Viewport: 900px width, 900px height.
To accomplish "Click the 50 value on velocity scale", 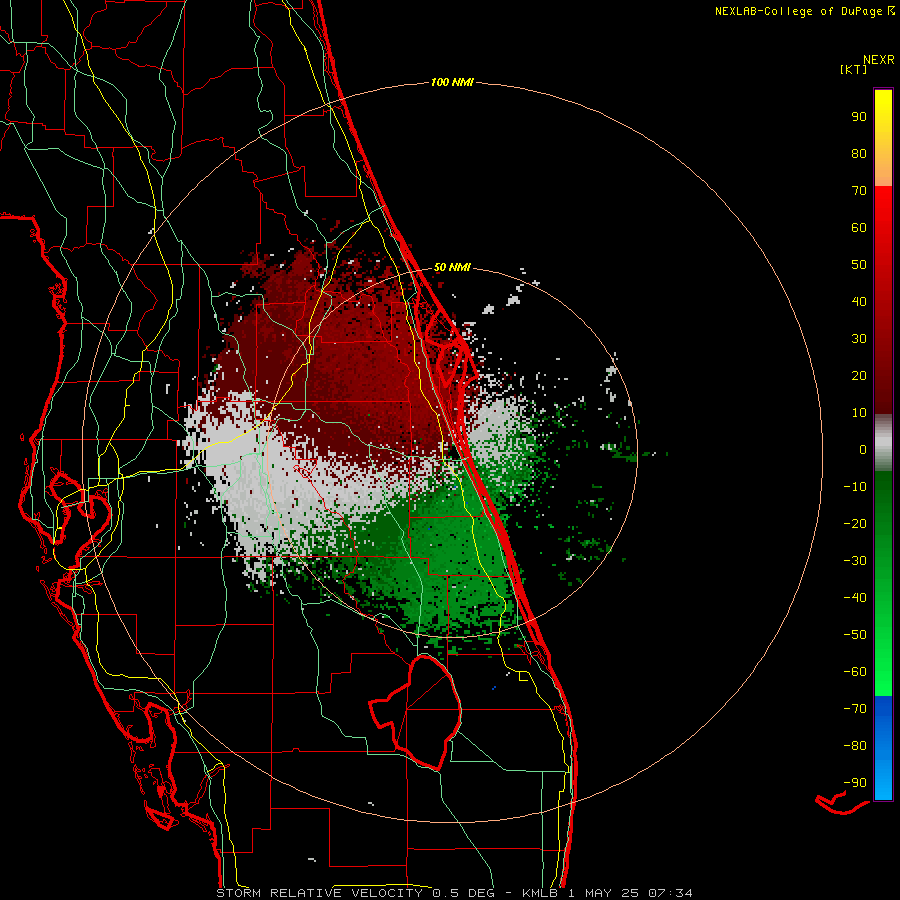I will (x=859, y=265).
